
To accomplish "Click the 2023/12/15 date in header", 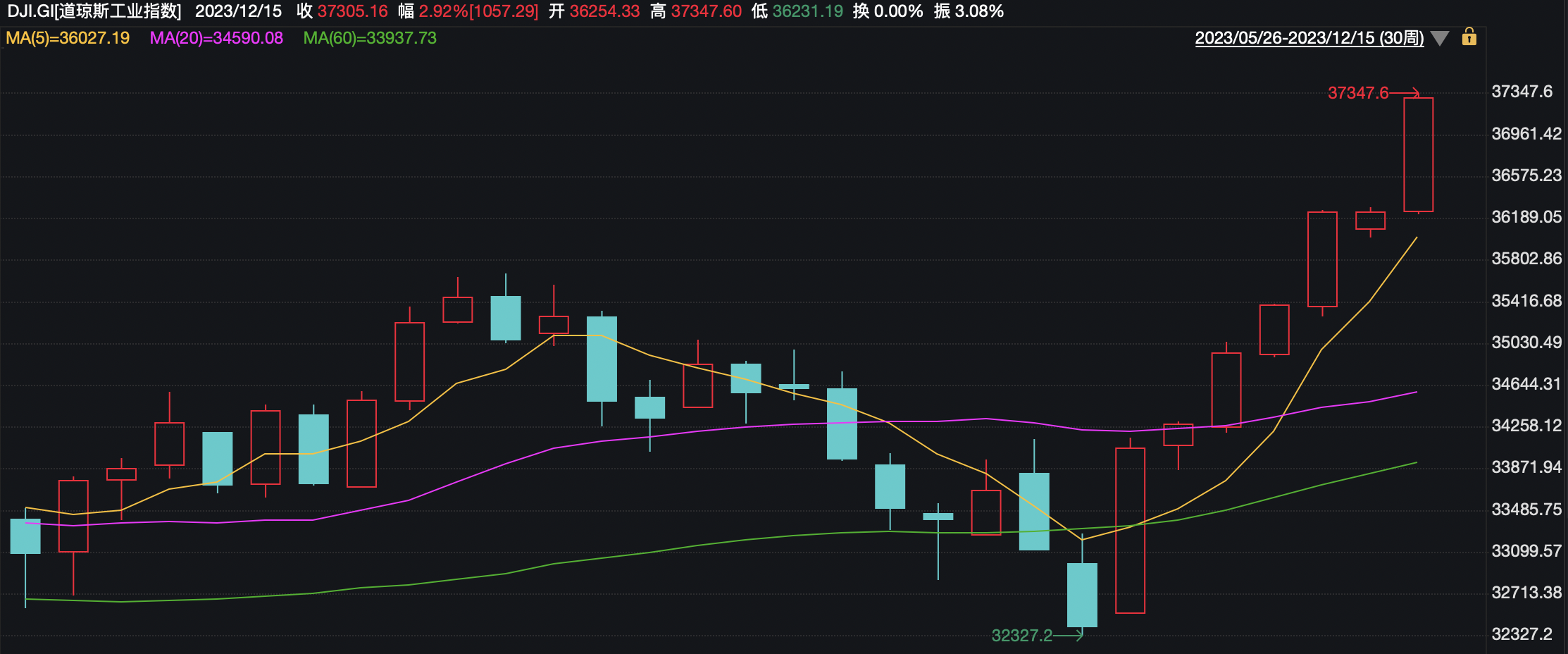I will coord(238,11).
